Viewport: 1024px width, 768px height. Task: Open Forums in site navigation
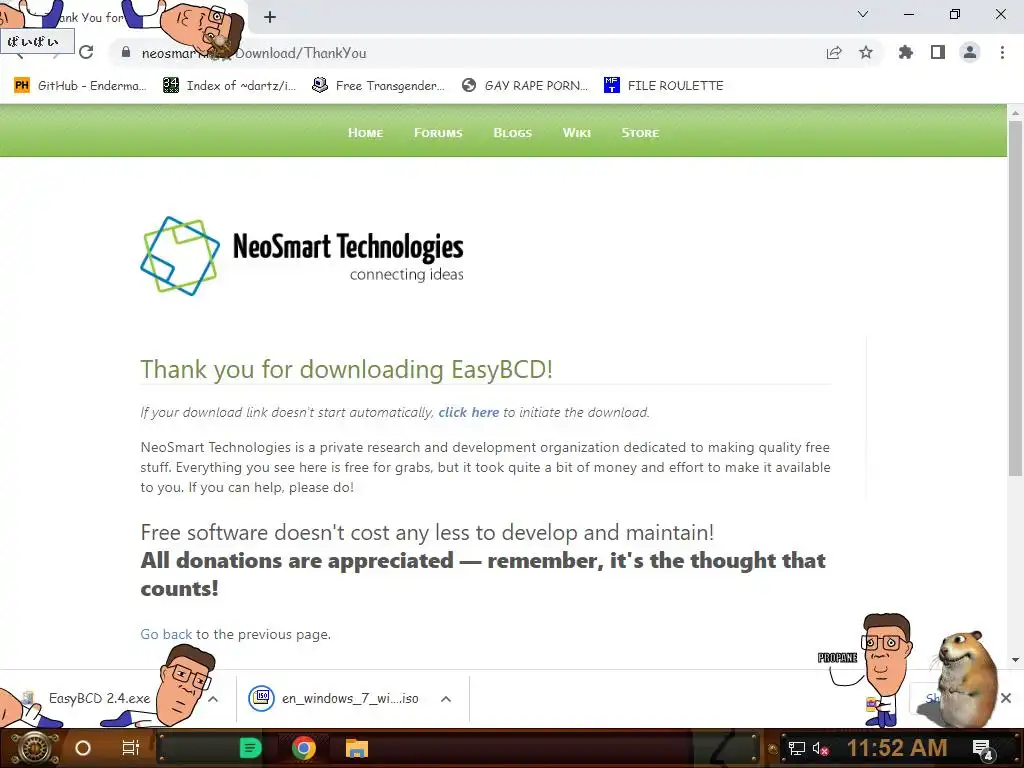438,133
